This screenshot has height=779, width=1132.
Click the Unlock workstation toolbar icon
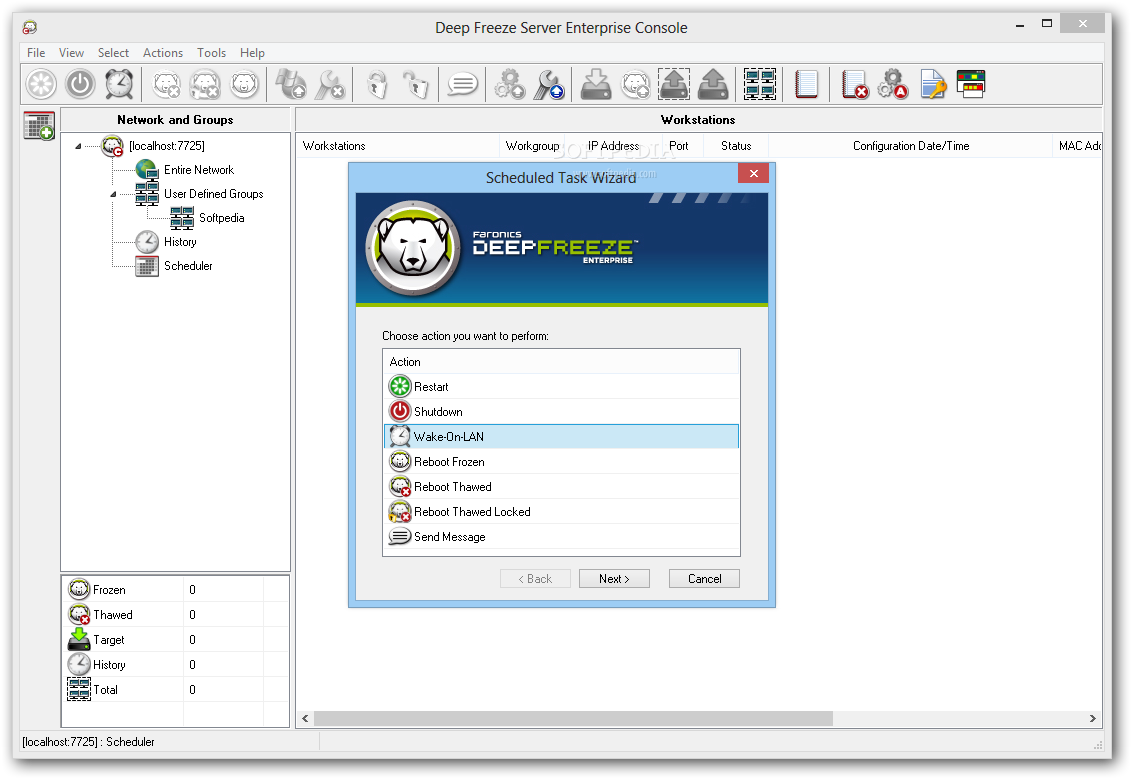pos(415,84)
